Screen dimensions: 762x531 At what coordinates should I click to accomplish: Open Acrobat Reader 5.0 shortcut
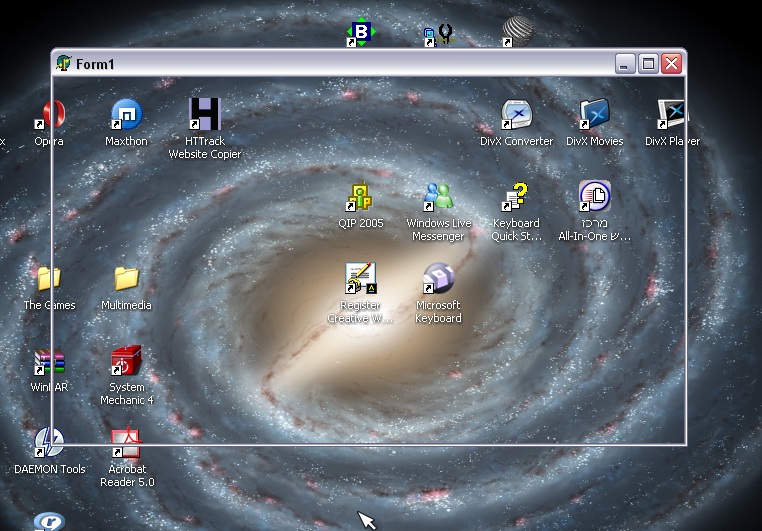pos(126,444)
